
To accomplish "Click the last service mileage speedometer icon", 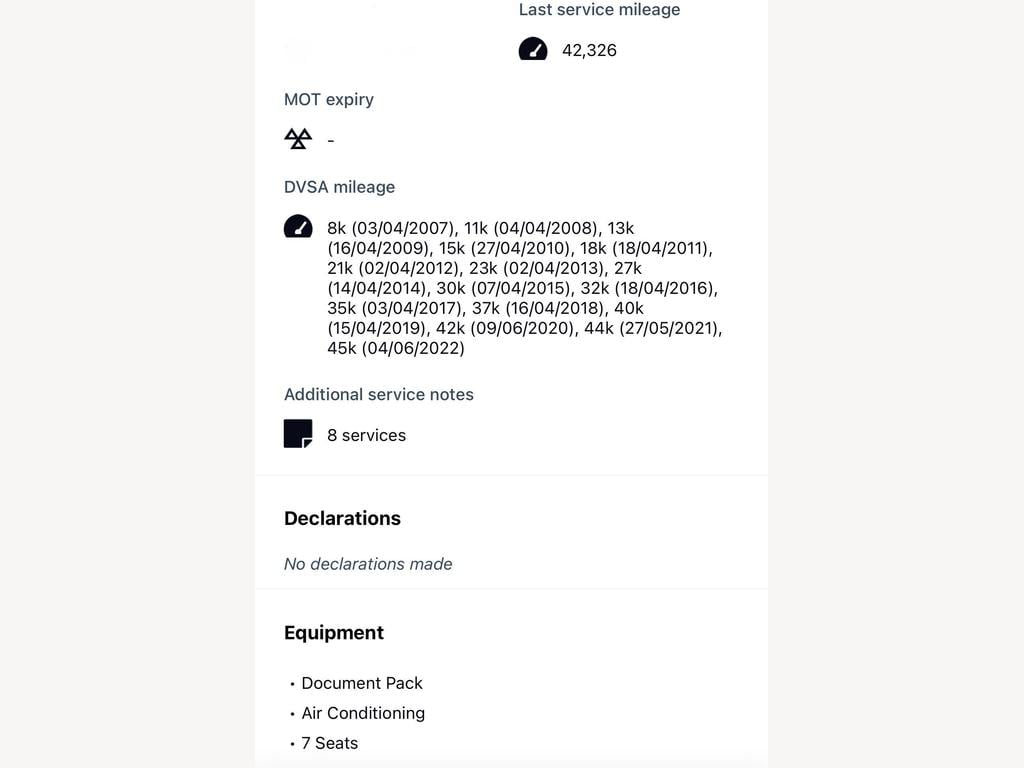I will (x=533, y=49).
